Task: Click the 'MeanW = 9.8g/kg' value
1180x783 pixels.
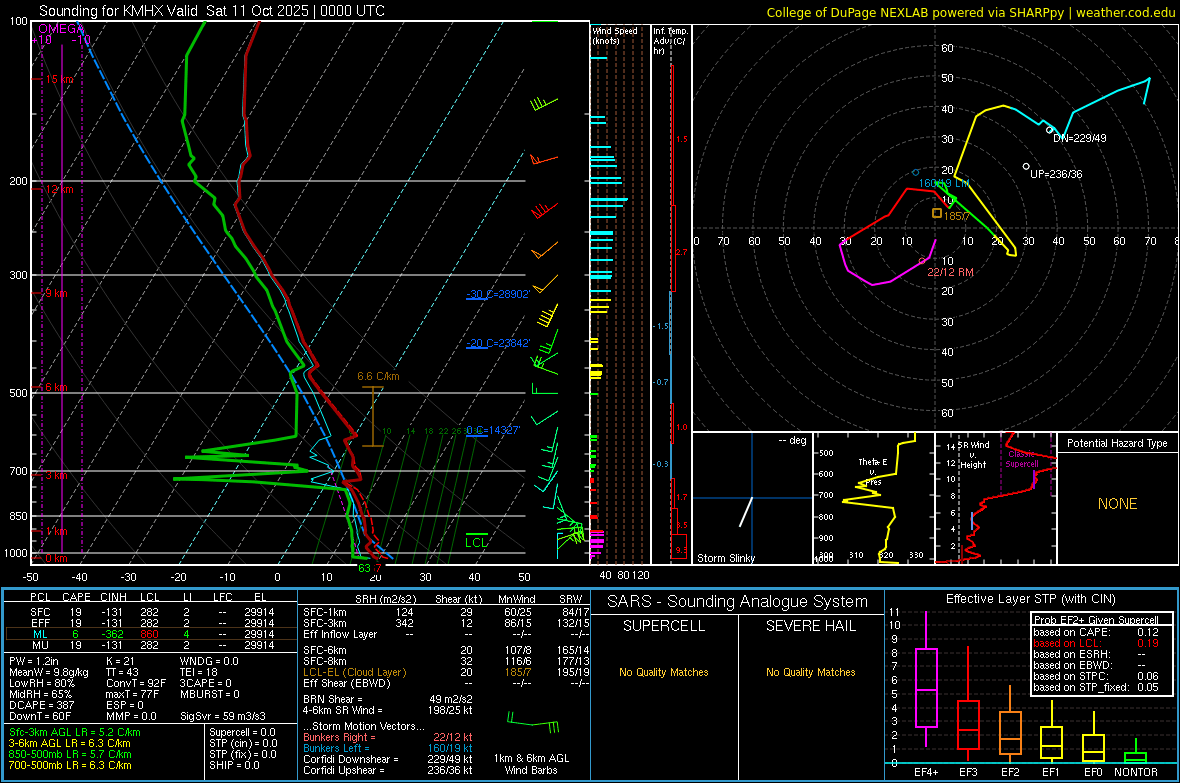Action: tap(48, 672)
